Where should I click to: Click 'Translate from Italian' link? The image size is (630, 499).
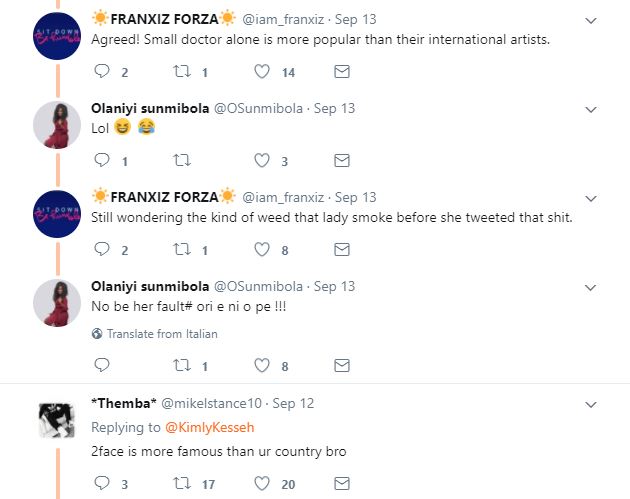[161, 334]
